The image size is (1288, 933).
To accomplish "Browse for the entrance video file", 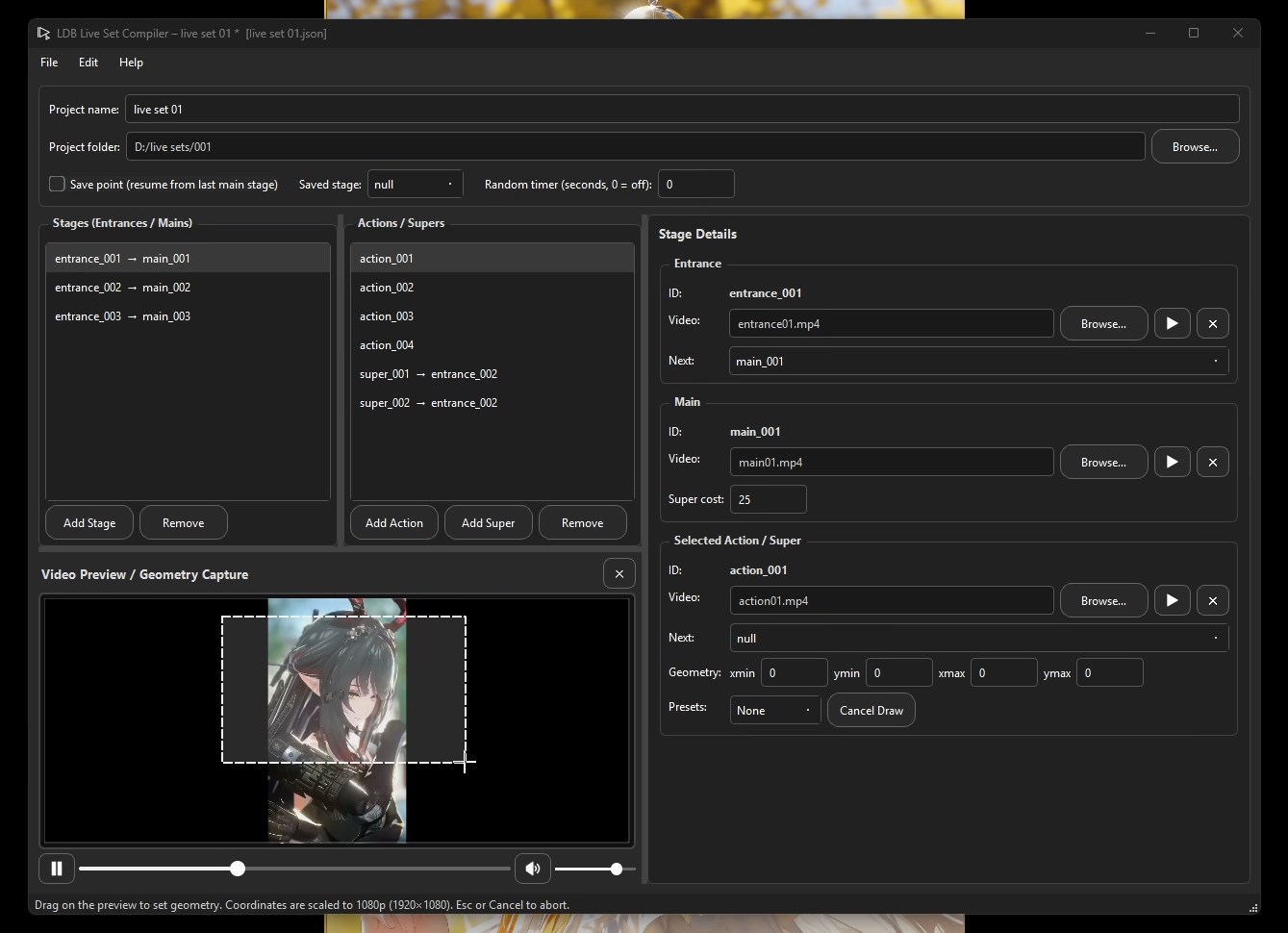I will click(x=1103, y=324).
